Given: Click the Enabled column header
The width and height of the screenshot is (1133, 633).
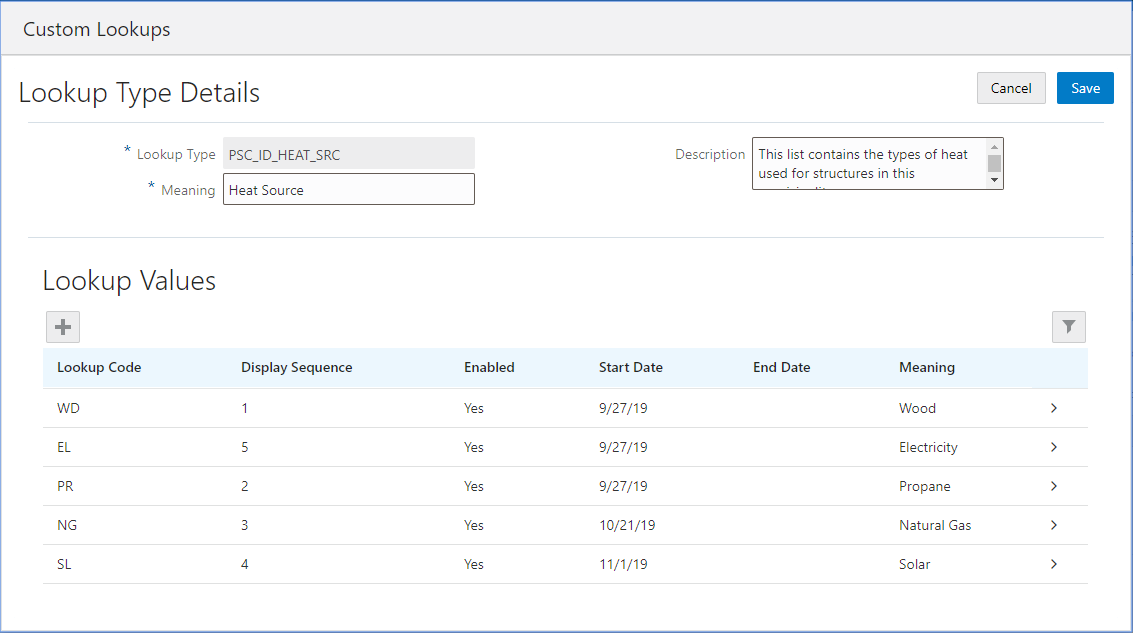Looking at the screenshot, I should [489, 367].
